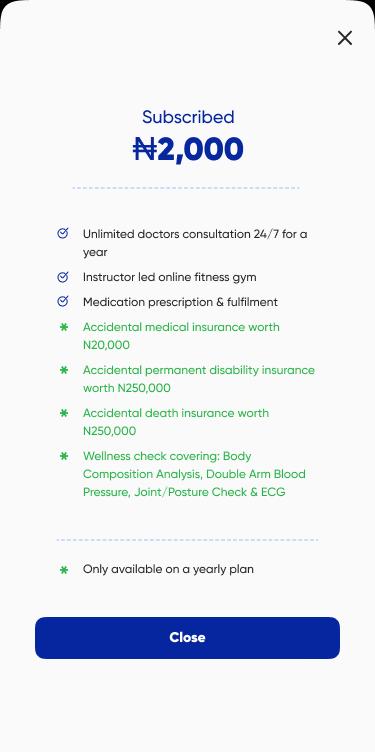Viewport: 375px width, 752px height.
Task: Click the blue Close button
Action: click(188, 637)
